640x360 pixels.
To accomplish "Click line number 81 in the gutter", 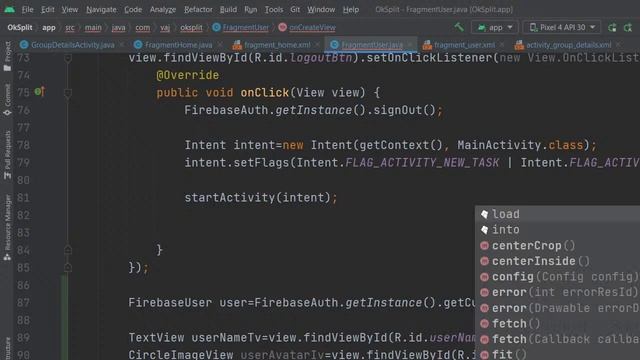I will coord(23,198).
